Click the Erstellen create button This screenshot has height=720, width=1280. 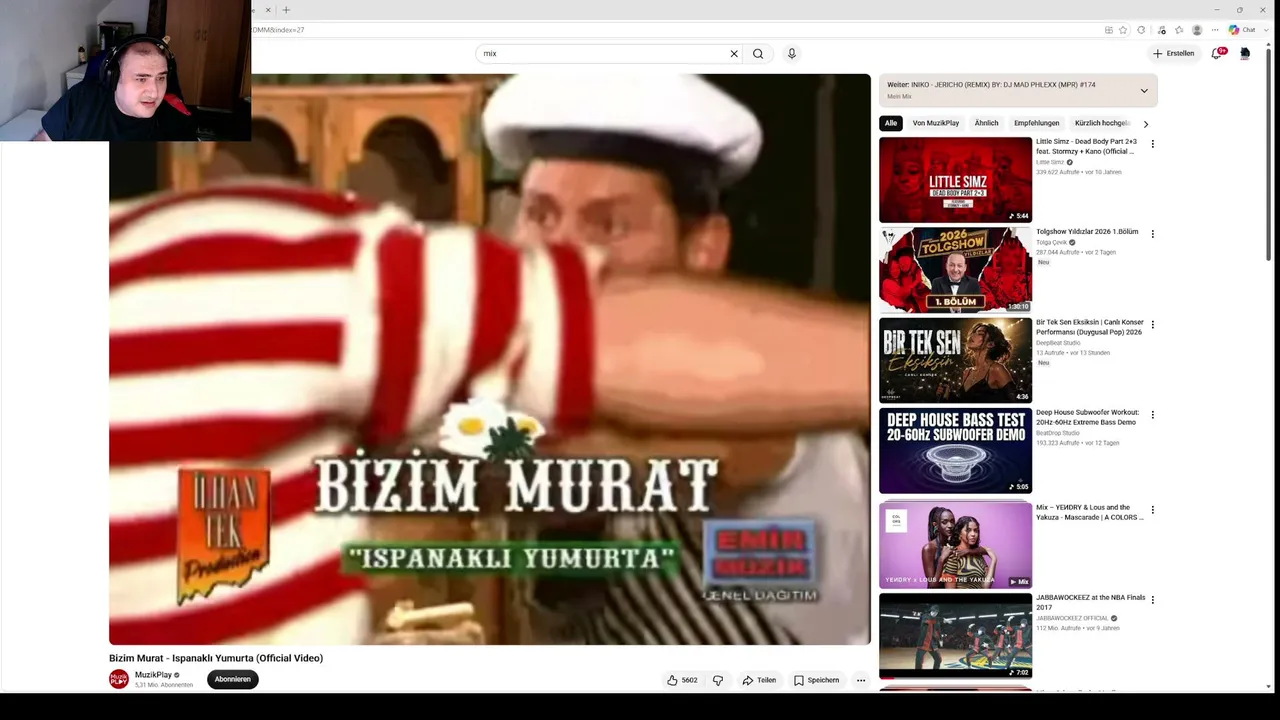1174,54
